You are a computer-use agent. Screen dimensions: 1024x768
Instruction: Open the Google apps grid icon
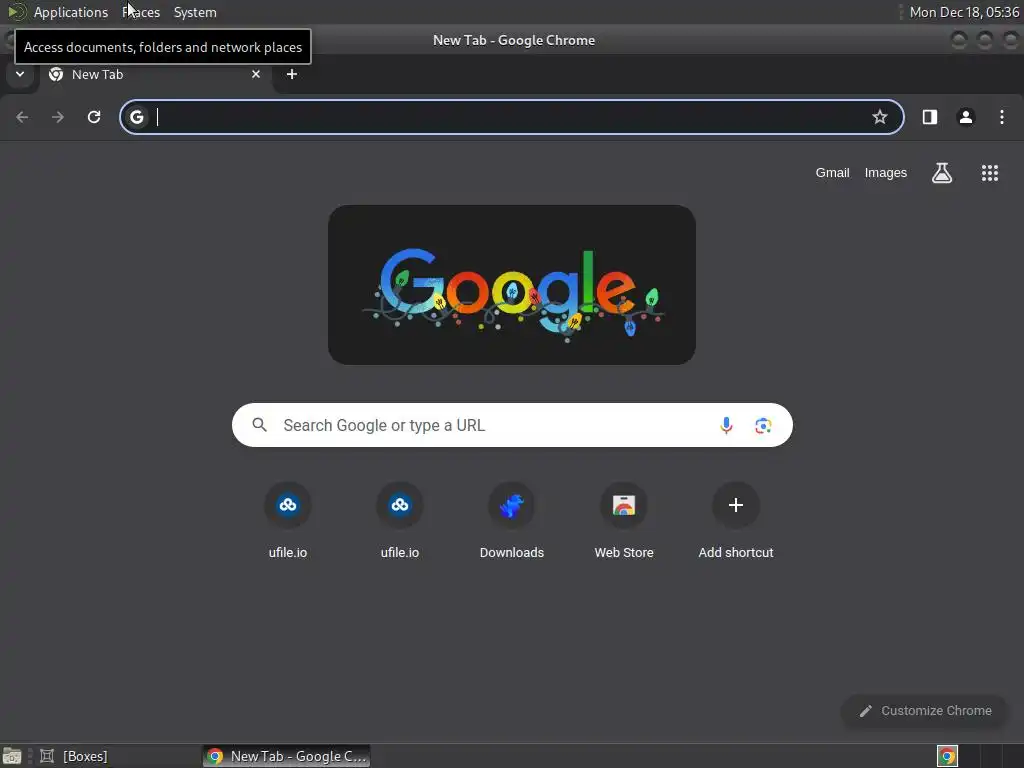coord(990,173)
